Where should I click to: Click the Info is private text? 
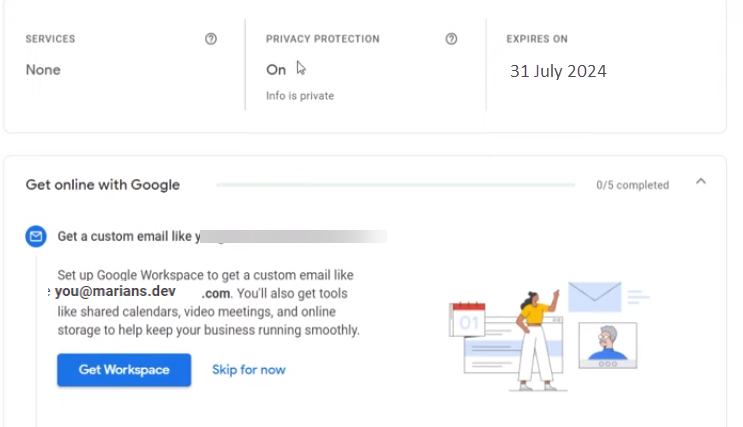click(300, 96)
